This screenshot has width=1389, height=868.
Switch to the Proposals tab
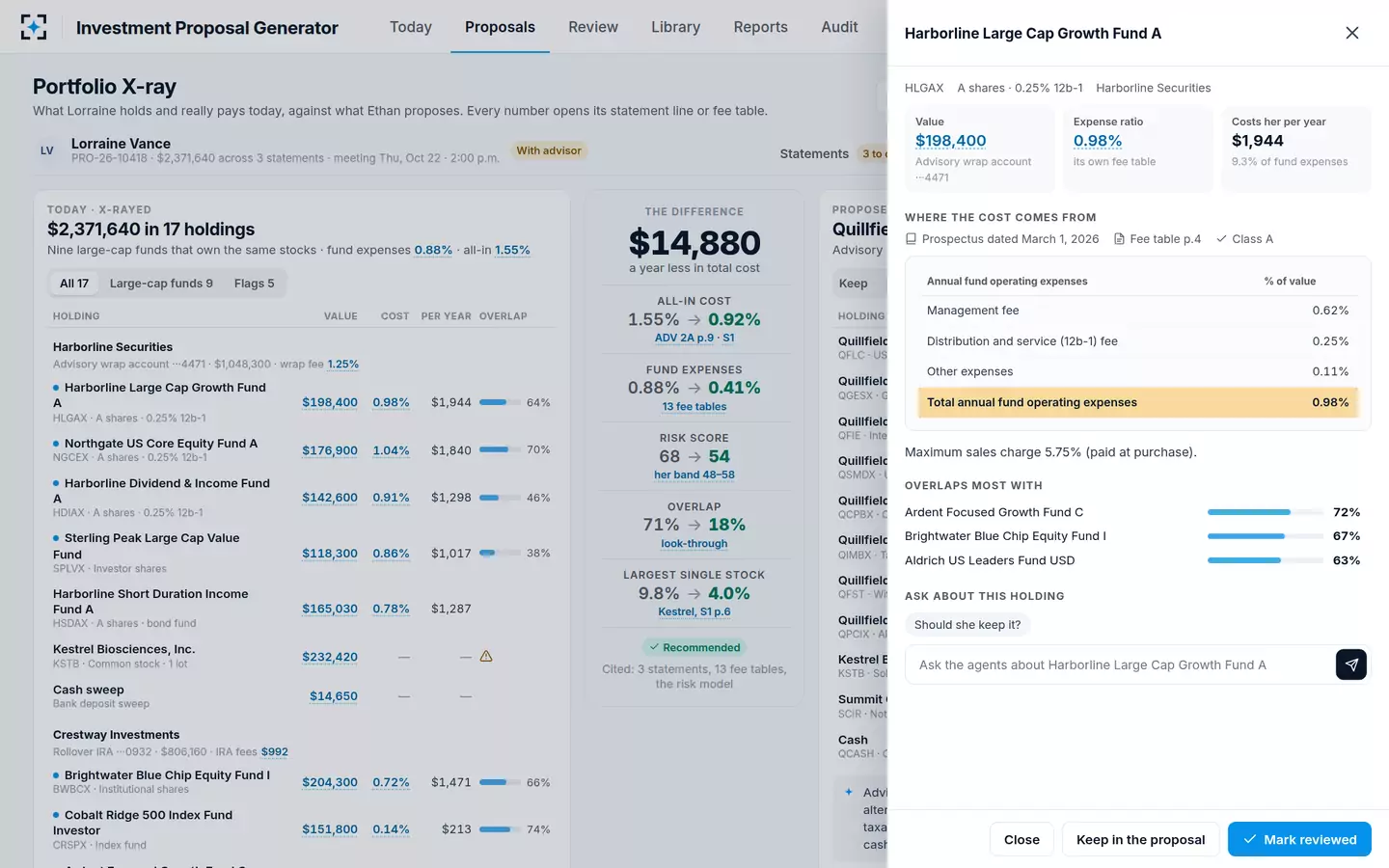500,27
